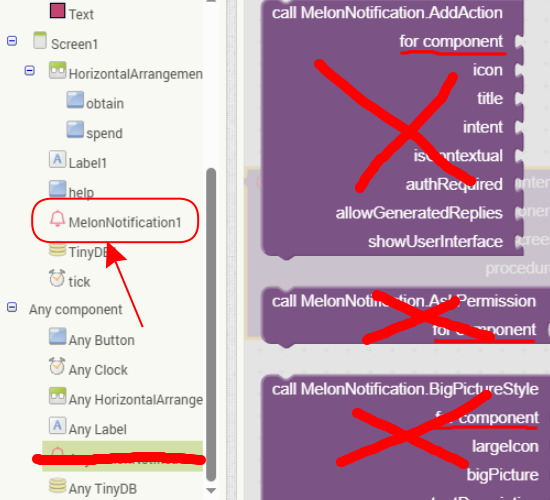Screen dimensions: 550x500
Task: Select the Label1 component icon
Action: (x=57, y=159)
